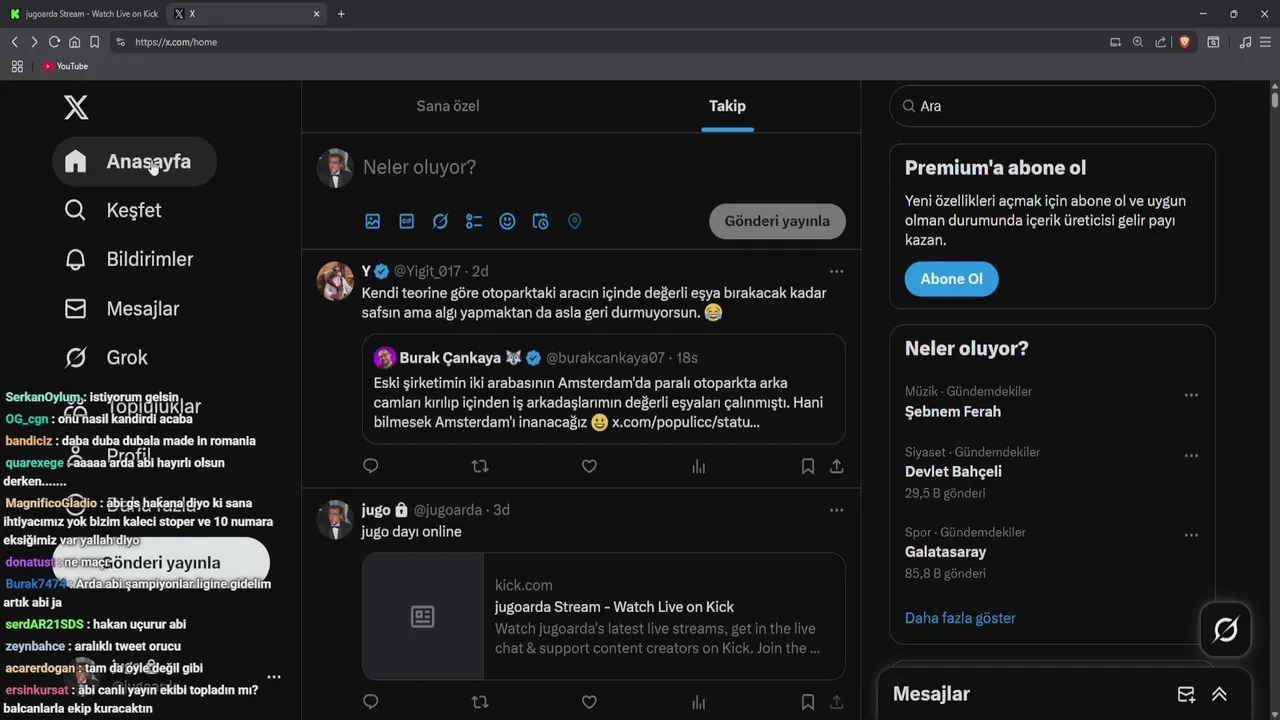Open the Devlet Bahçeli trending topic
This screenshot has width=1280, height=720.
coord(953,471)
